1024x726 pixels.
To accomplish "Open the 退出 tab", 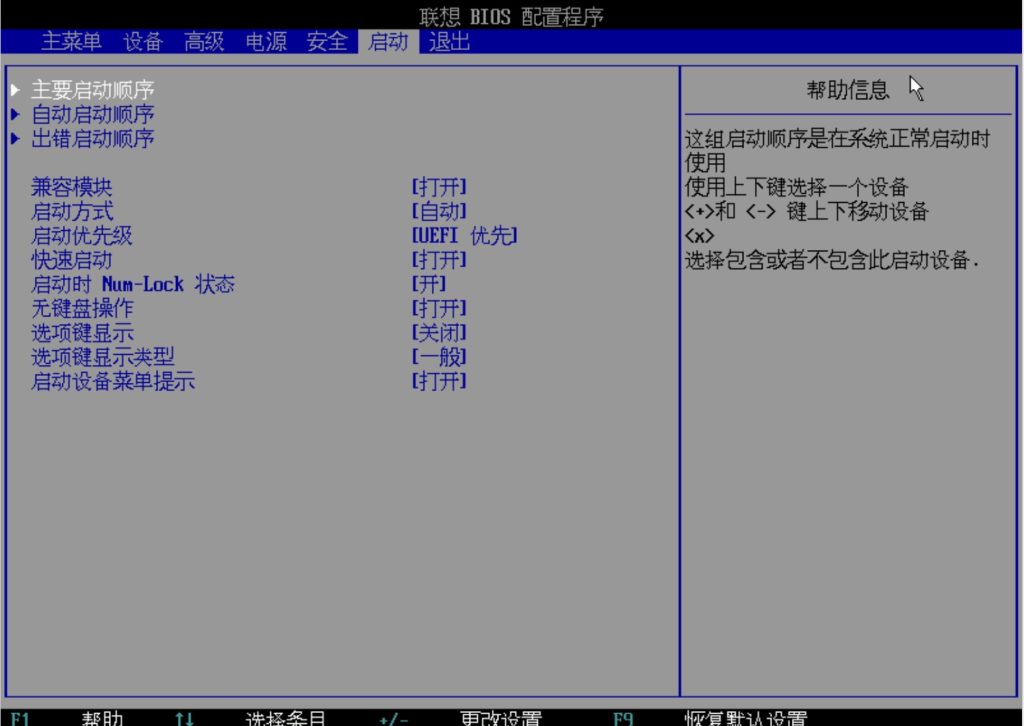I will pyautogui.click(x=449, y=42).
